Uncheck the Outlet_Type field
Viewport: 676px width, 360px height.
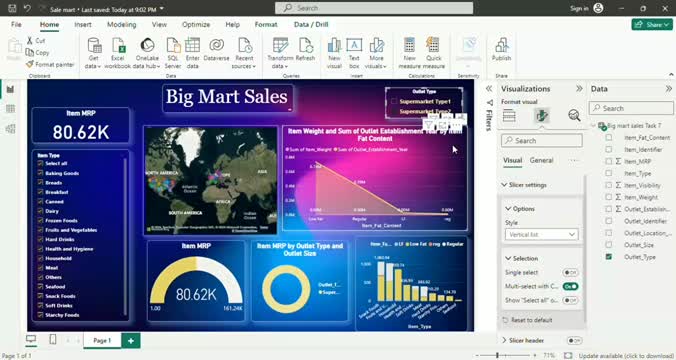coord(608,257)
